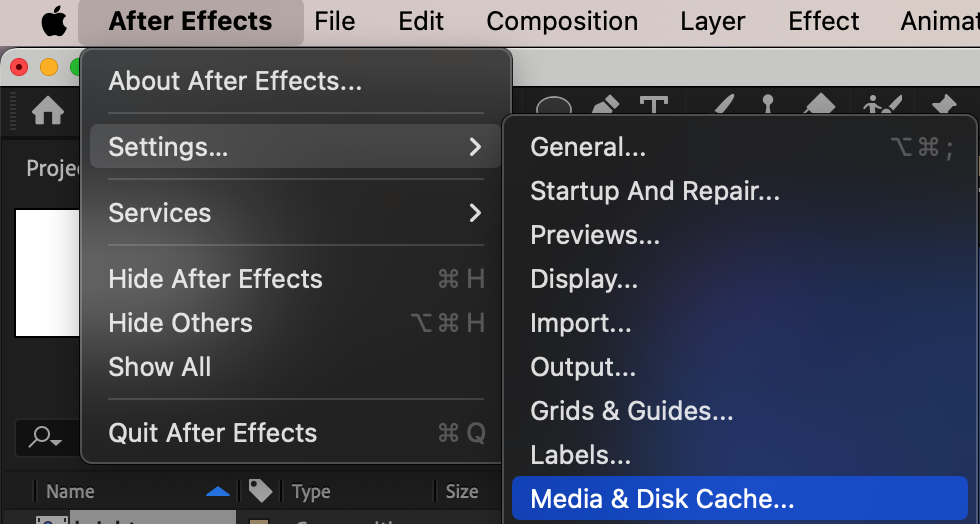The width and height of the screenshot is (980, 524).
Task: Choose Grids & Guides settings
Action: point(632,411)
